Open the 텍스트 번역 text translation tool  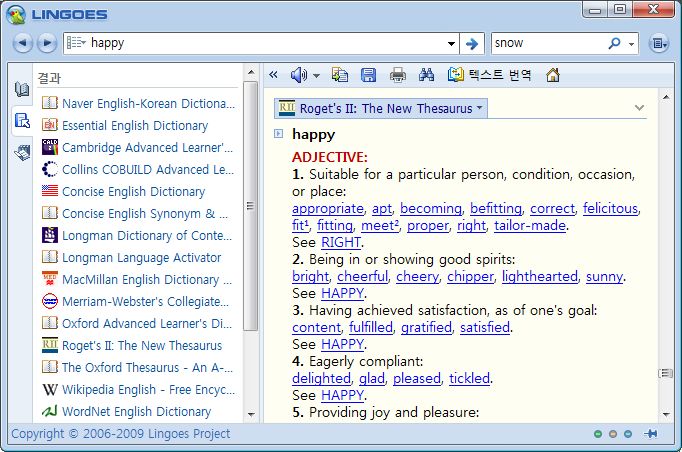click(489, 75)
